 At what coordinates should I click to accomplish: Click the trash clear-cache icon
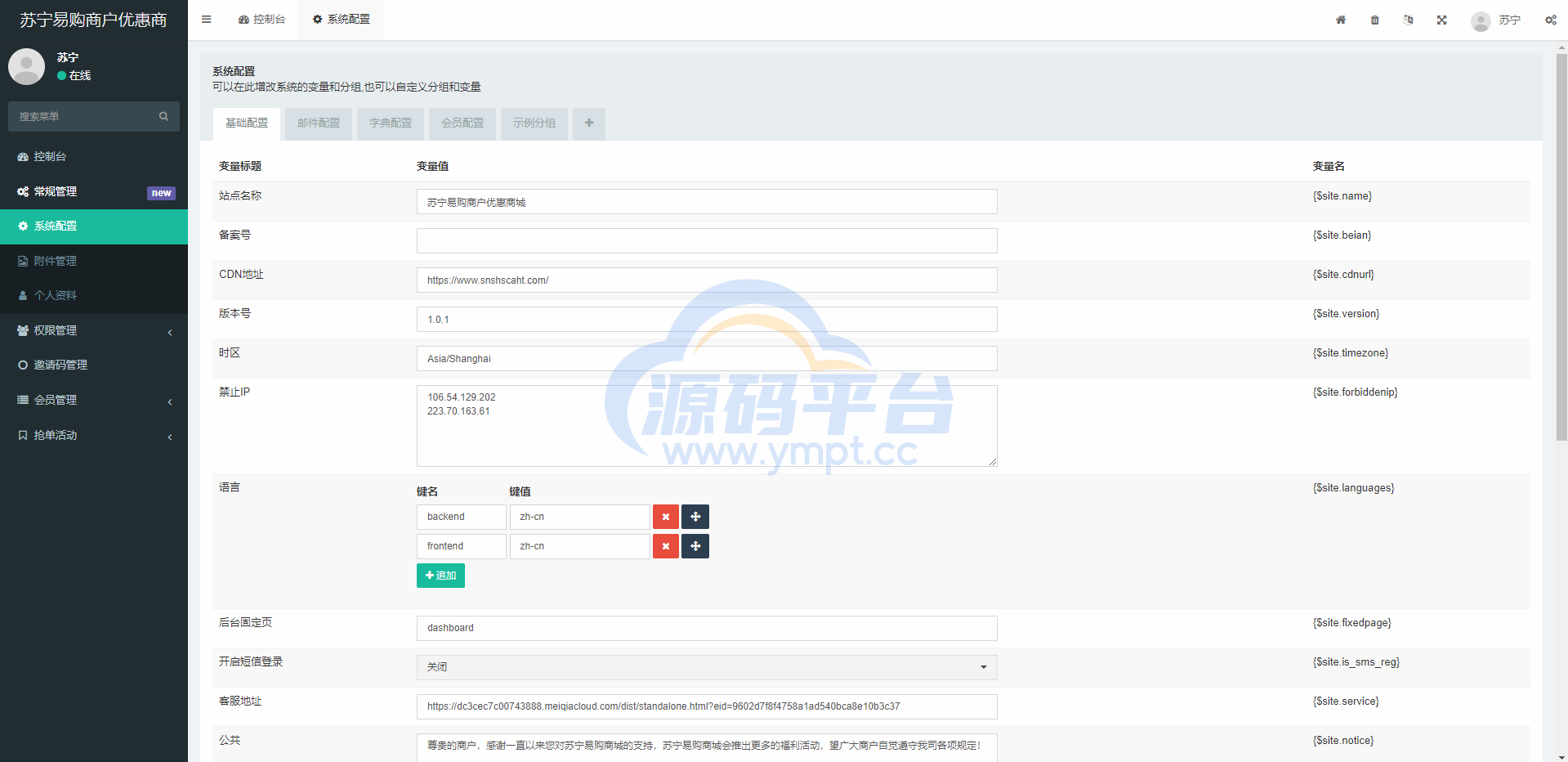[1375, 20]
